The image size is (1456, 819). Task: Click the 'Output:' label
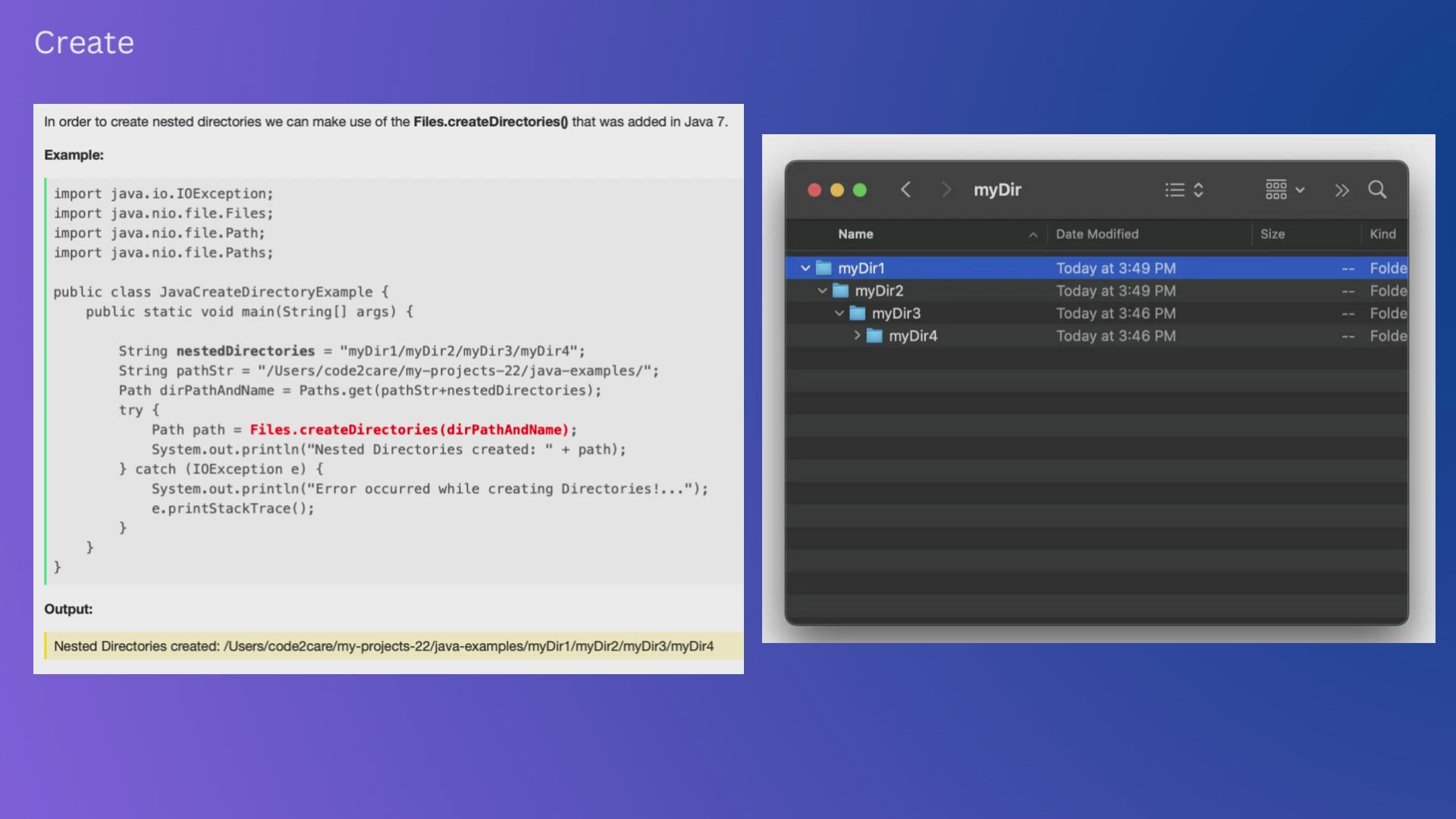point(68,609)
